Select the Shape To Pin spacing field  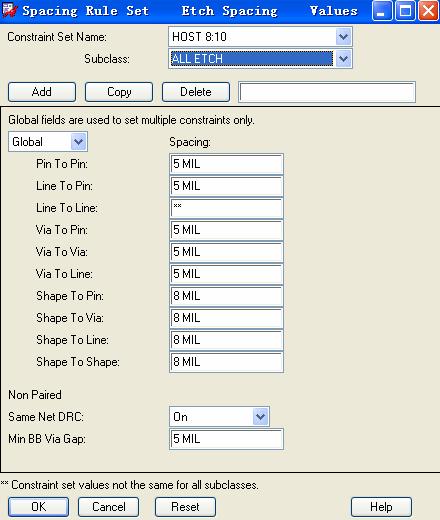(226, 296)
